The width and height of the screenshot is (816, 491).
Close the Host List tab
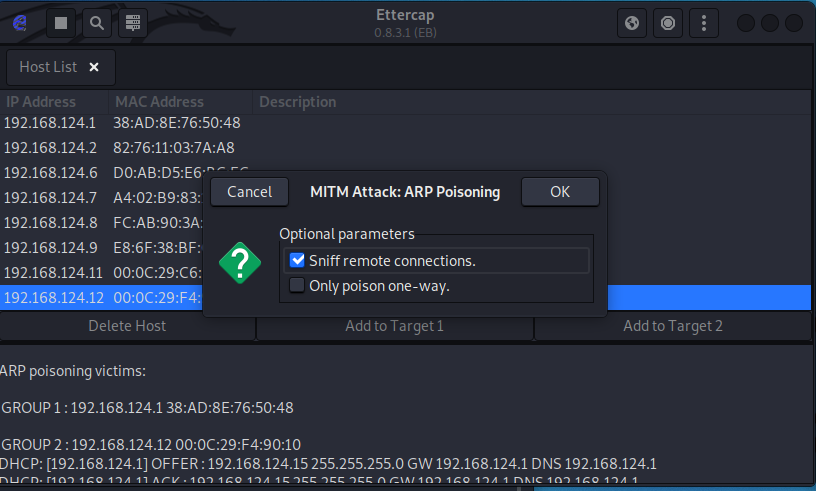click(x=94, y=67)
